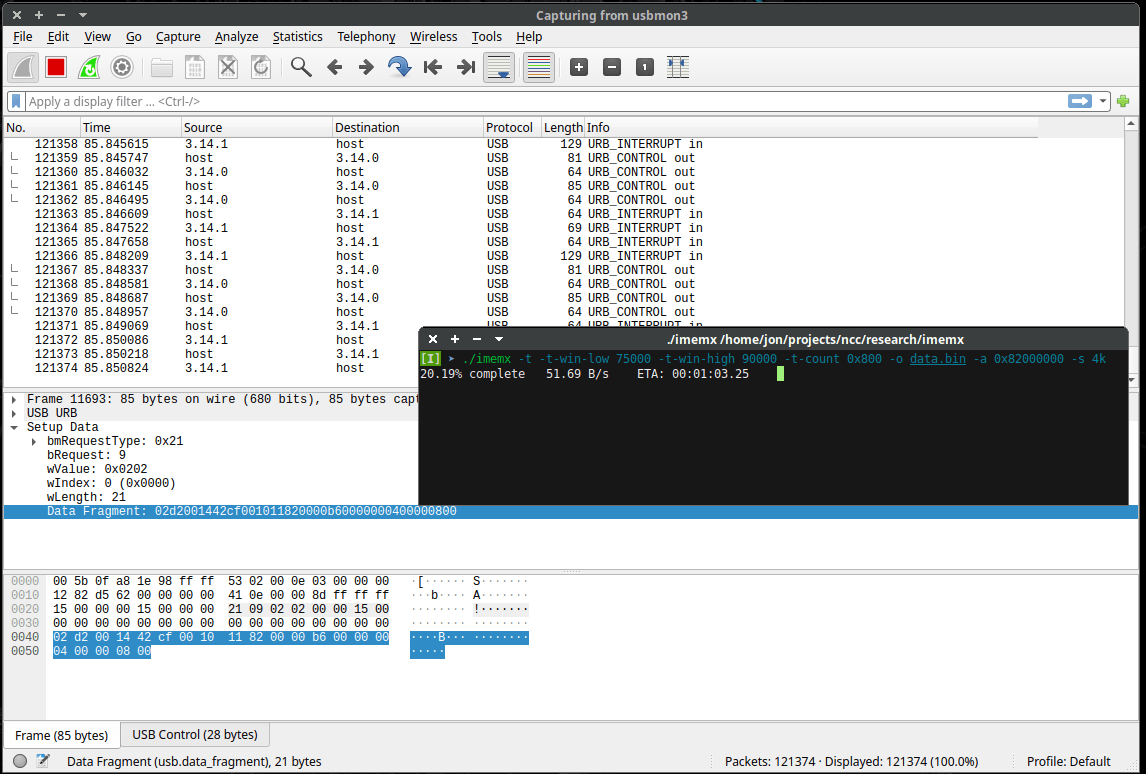Screen dimensions: 1146x774
Task: Switch to USB Control (28 bytes) tab
Action: tap(195, 735)
